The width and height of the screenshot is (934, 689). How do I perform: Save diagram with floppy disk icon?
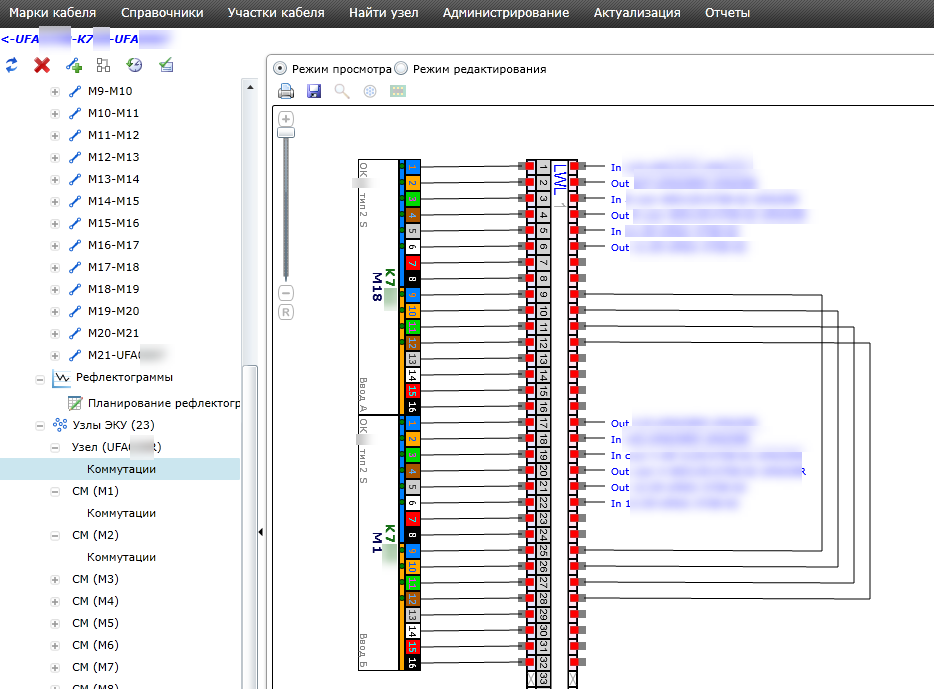314,91
